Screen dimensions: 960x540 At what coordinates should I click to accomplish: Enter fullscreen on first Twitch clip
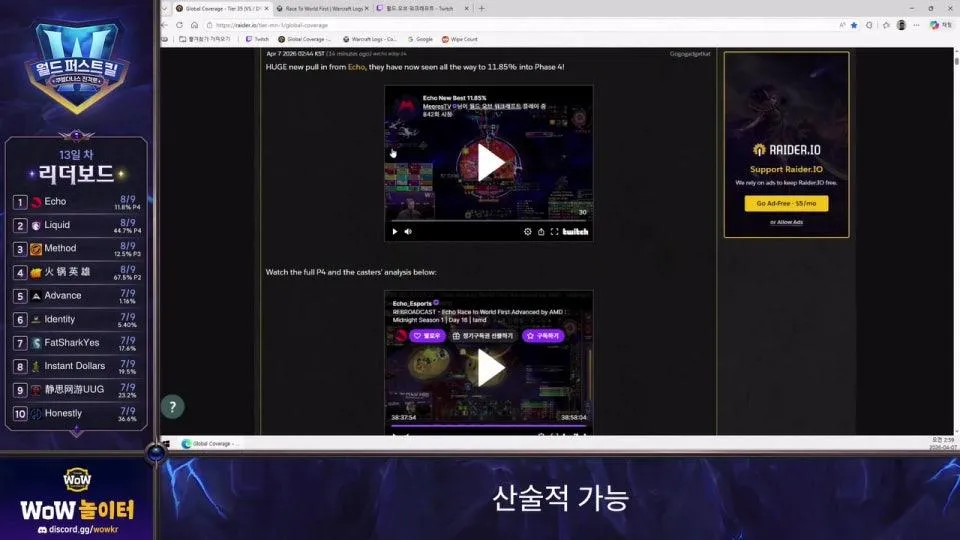pos(554,231)
